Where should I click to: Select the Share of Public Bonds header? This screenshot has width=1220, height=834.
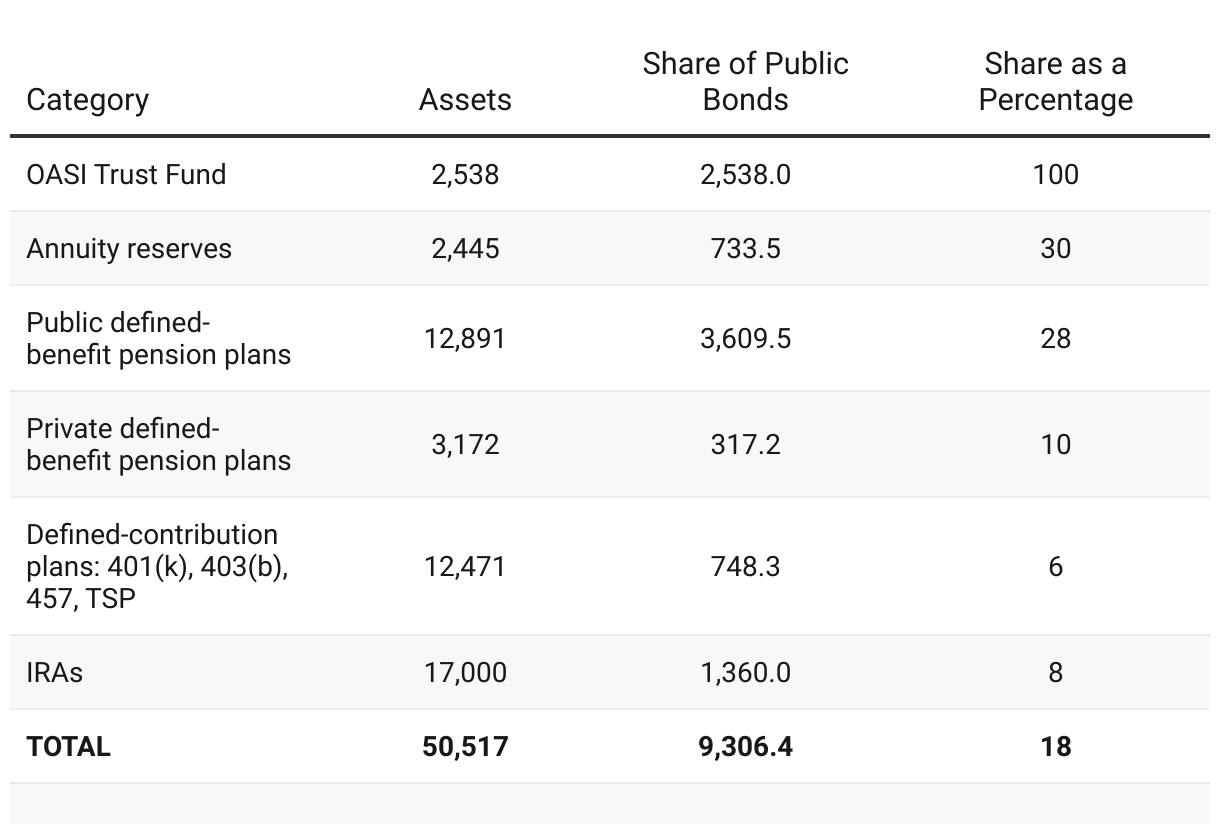click(x=745, y=82)
